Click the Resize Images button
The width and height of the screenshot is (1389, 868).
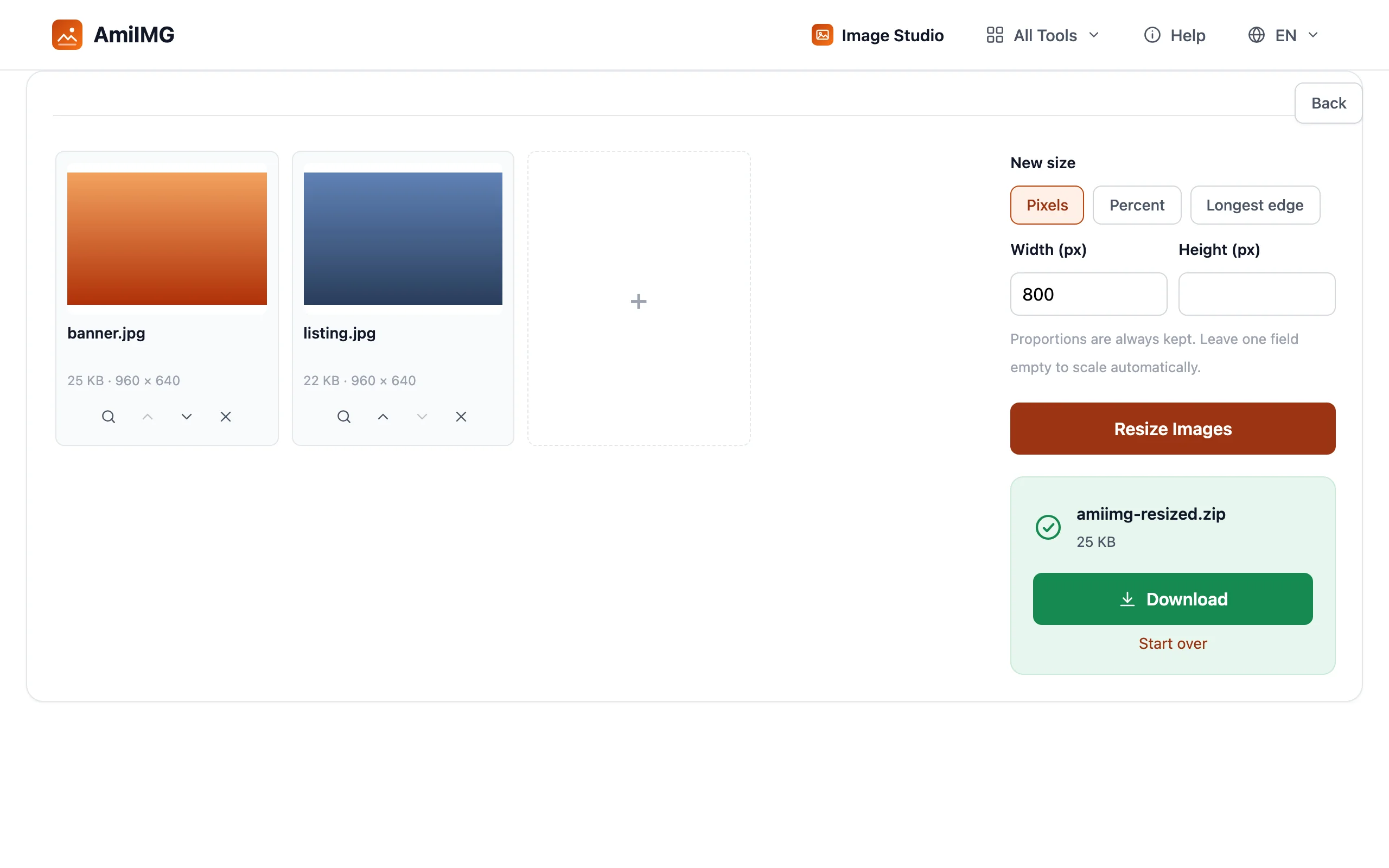(1173, 429)
